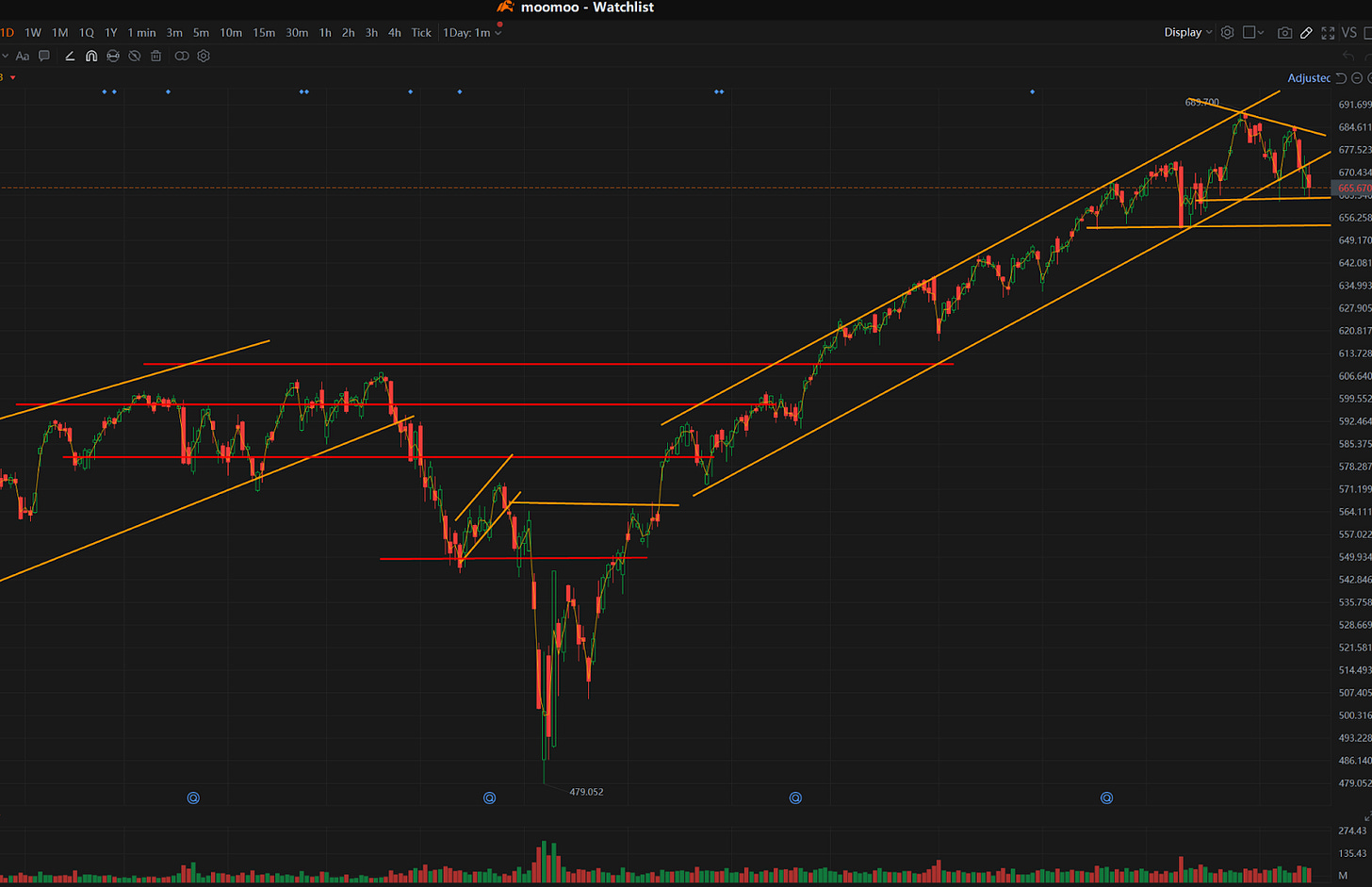This screenshot has width=1372, height=887.
Task: Click the 274.43 volume axis value
Action: 1352,830
